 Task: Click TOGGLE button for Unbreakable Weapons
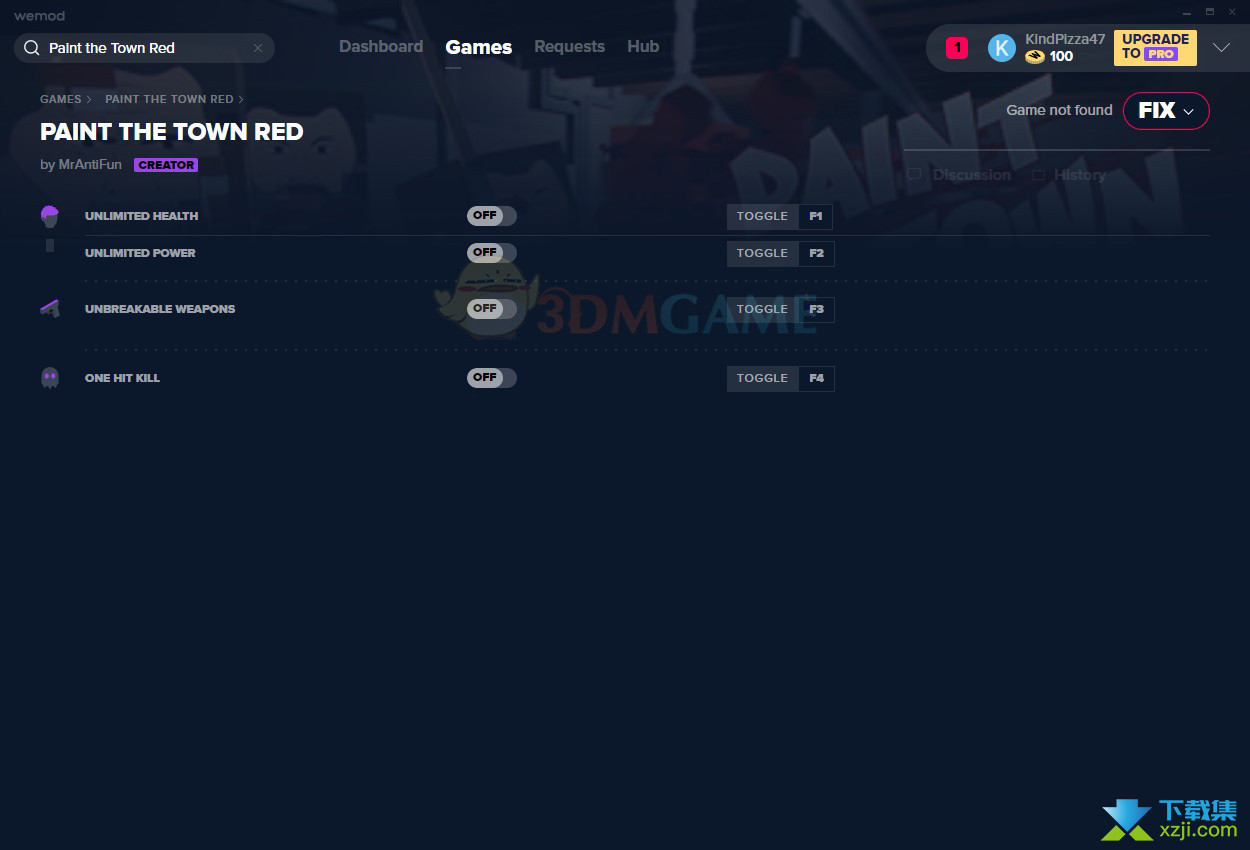point(763,309)
